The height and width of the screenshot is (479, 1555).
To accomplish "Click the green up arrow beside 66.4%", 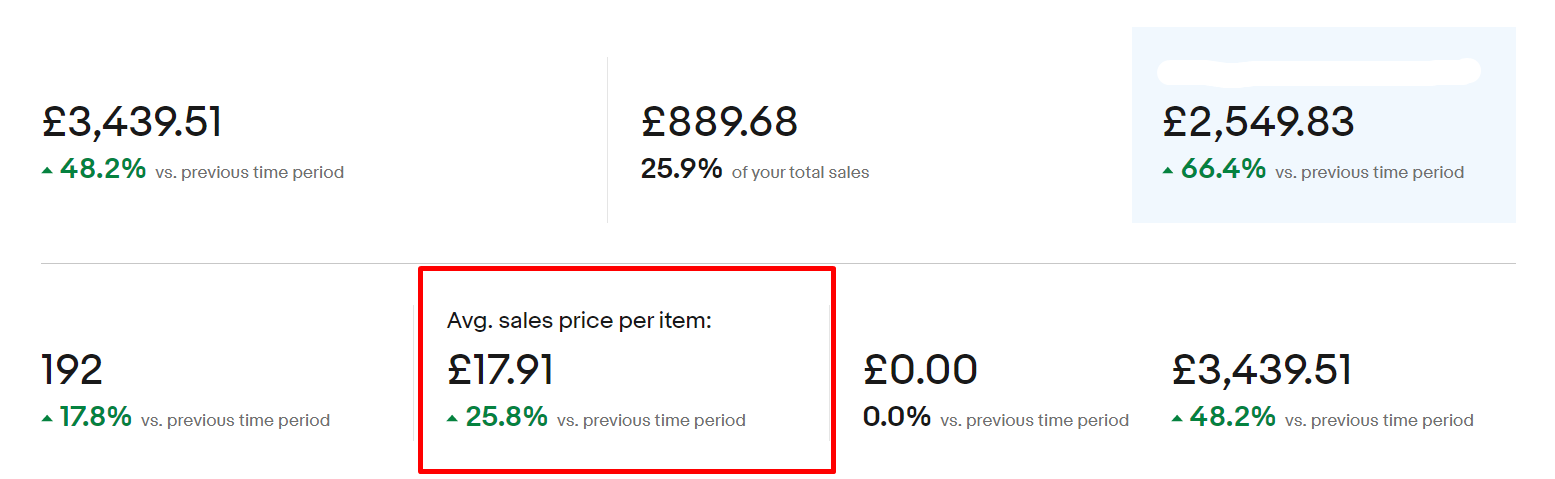I will click(x=1168, y=172).
